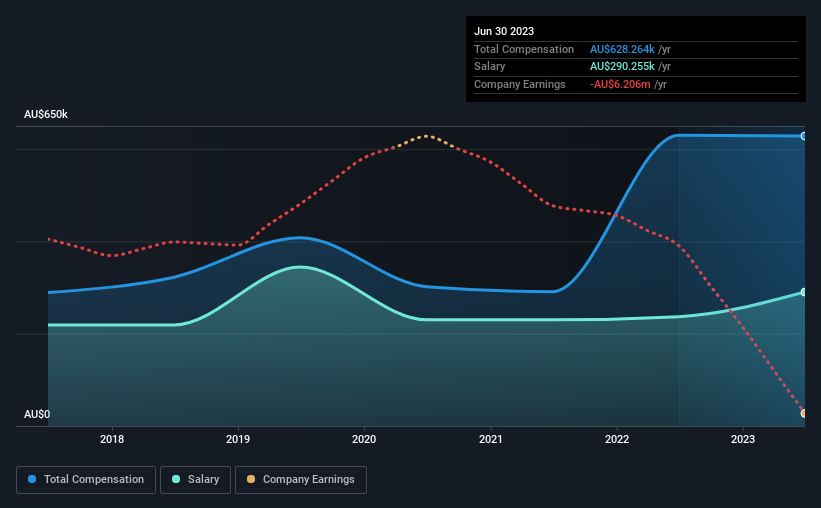Select the 2023 x-axis label
Image resolution: width=821 pixels, height=508 pixels.
(743, 439)
